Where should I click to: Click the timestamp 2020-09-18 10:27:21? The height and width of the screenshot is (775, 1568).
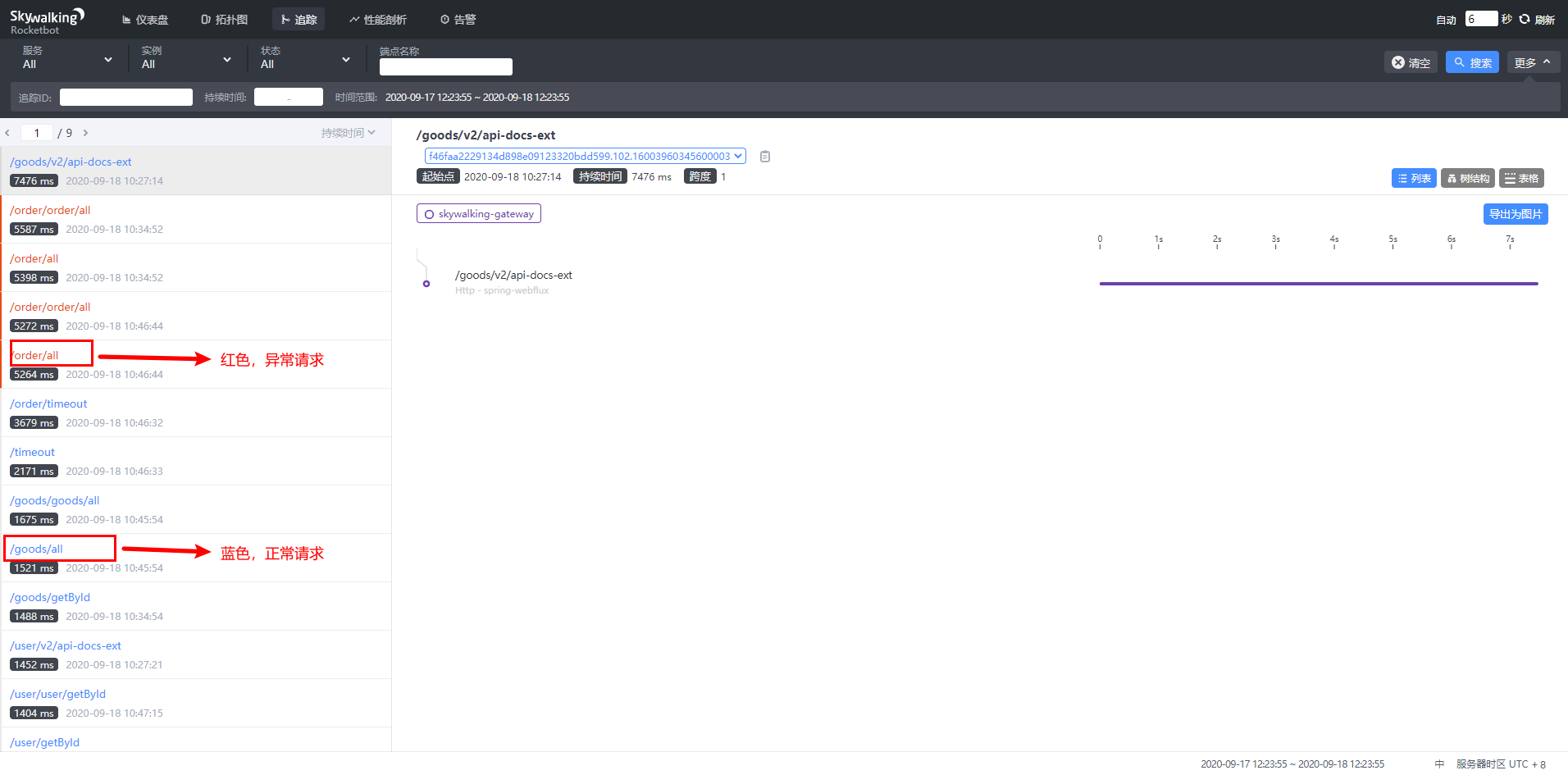(115, 665)
